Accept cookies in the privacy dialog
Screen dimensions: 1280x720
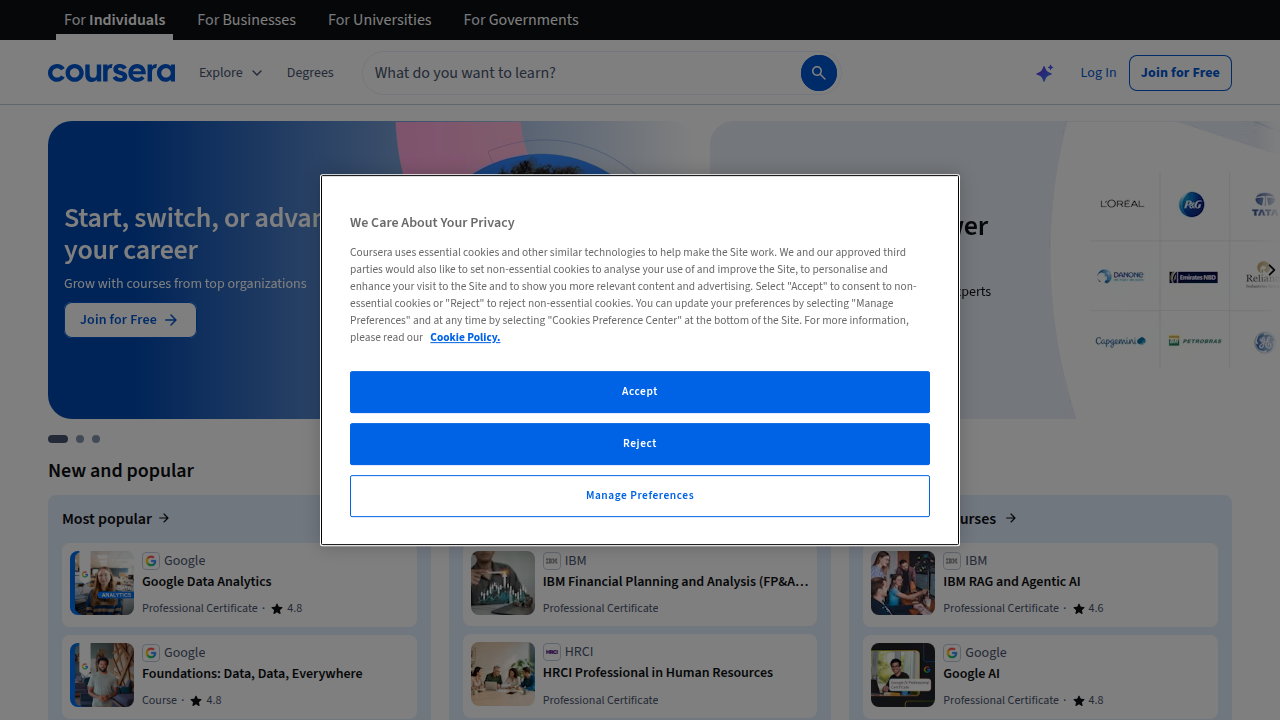(640, 392)
